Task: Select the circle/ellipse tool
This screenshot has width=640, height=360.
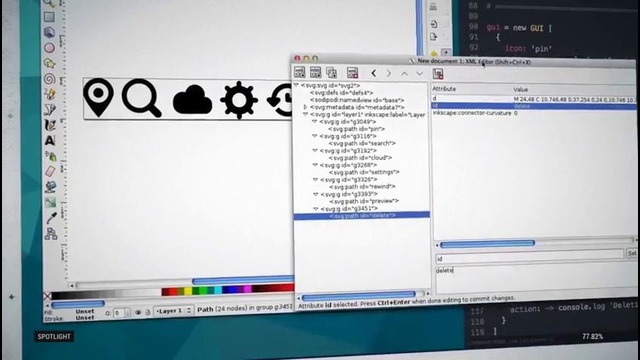Action: pyautogui.click(x=49, y=48)
